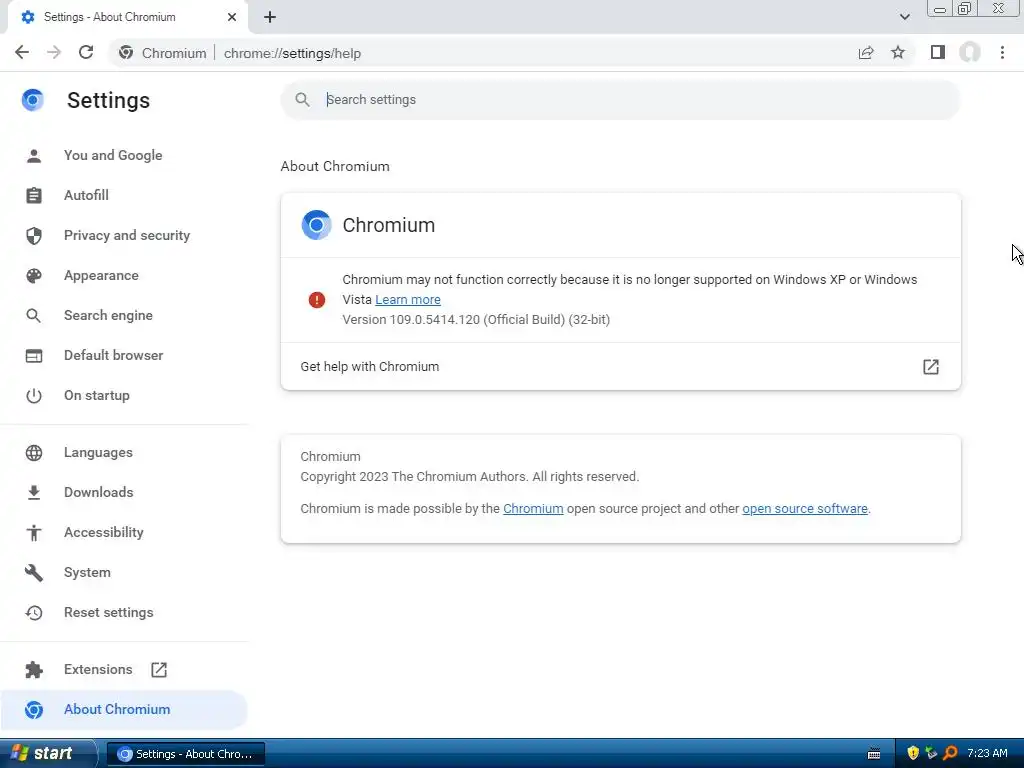Viewport: 1024px width, 768px height.
Task: Click the Appearance palette icon
Action: pyautogui.click(x=34, y=276)
